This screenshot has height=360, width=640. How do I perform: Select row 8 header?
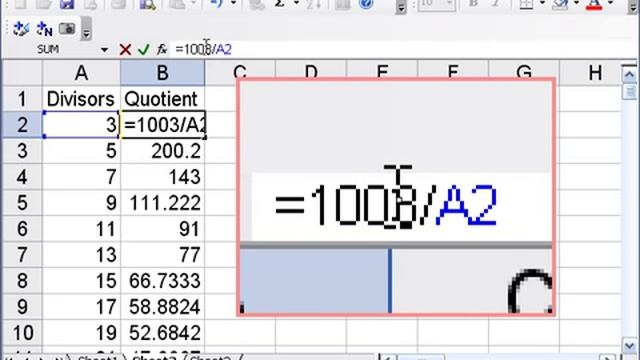click(x=22, y=281)
